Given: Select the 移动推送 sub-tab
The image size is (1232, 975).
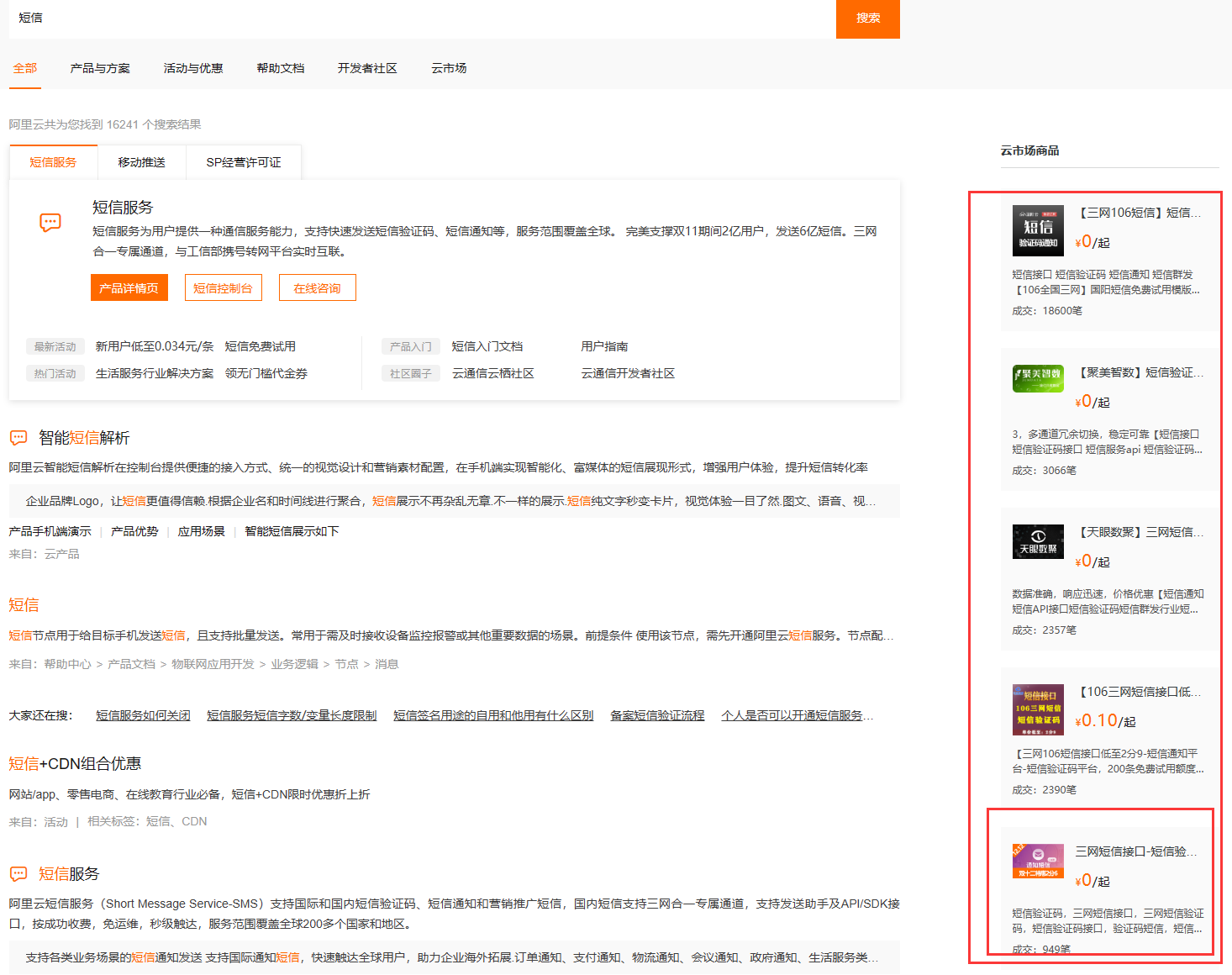Looking at the screenshot, I should pos(141,162).
